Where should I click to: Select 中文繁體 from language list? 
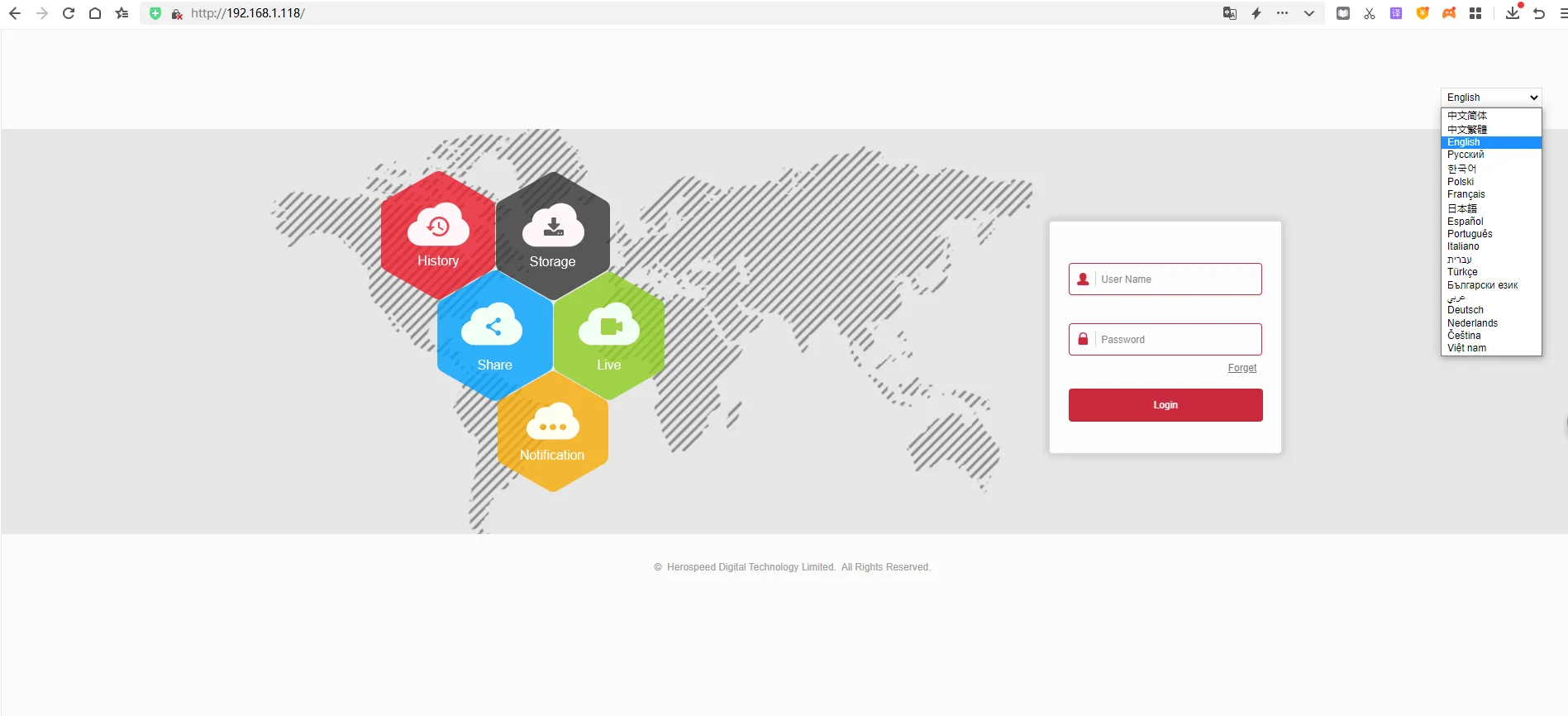tap(1491, 130)
